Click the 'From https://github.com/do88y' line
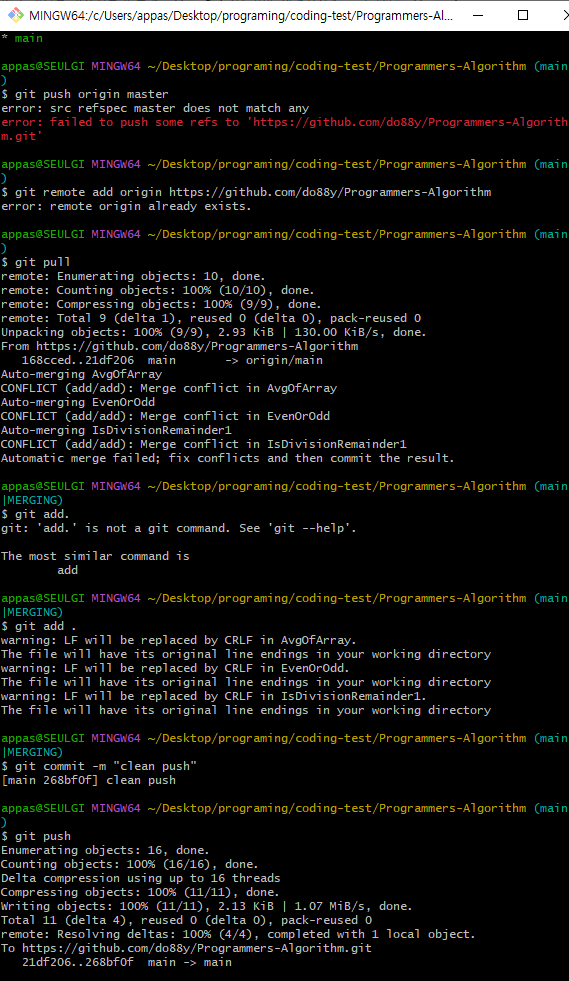 (180, 346)
